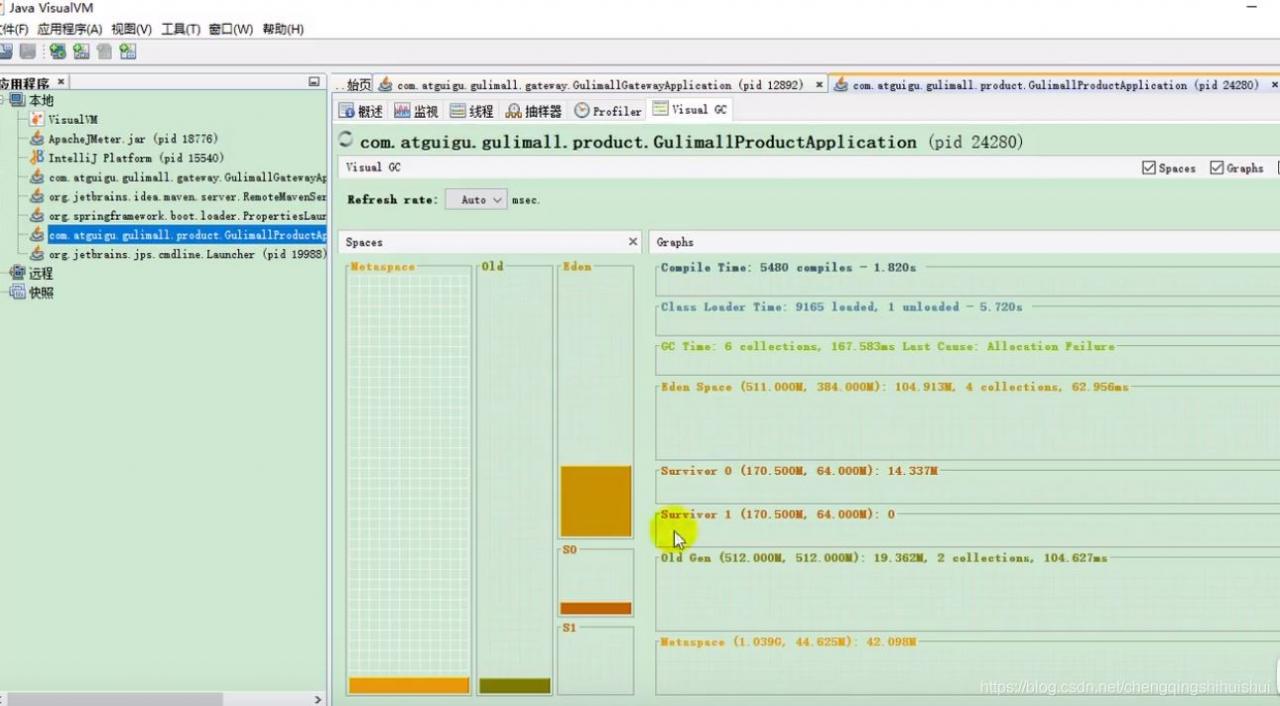
Task: Click the 线程 (Threads) tab icon
Action: pos(458,111)
